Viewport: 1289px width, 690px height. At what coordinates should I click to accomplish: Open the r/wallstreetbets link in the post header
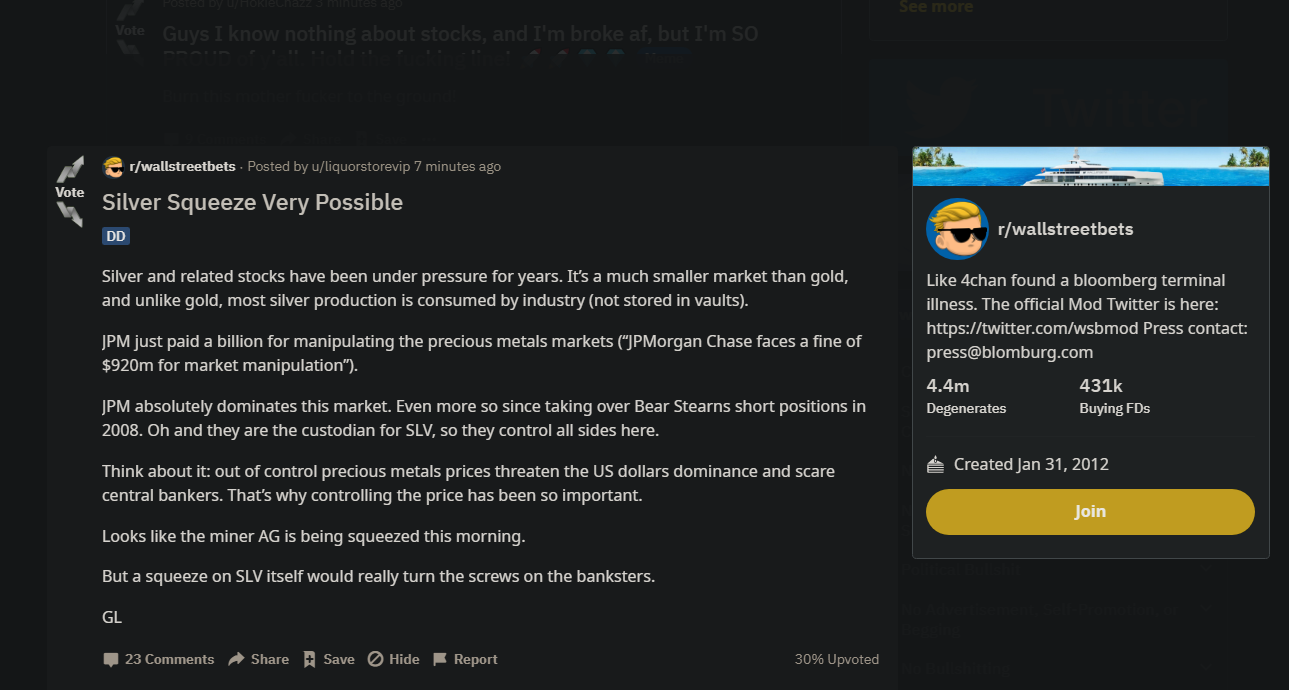(182, 167)
